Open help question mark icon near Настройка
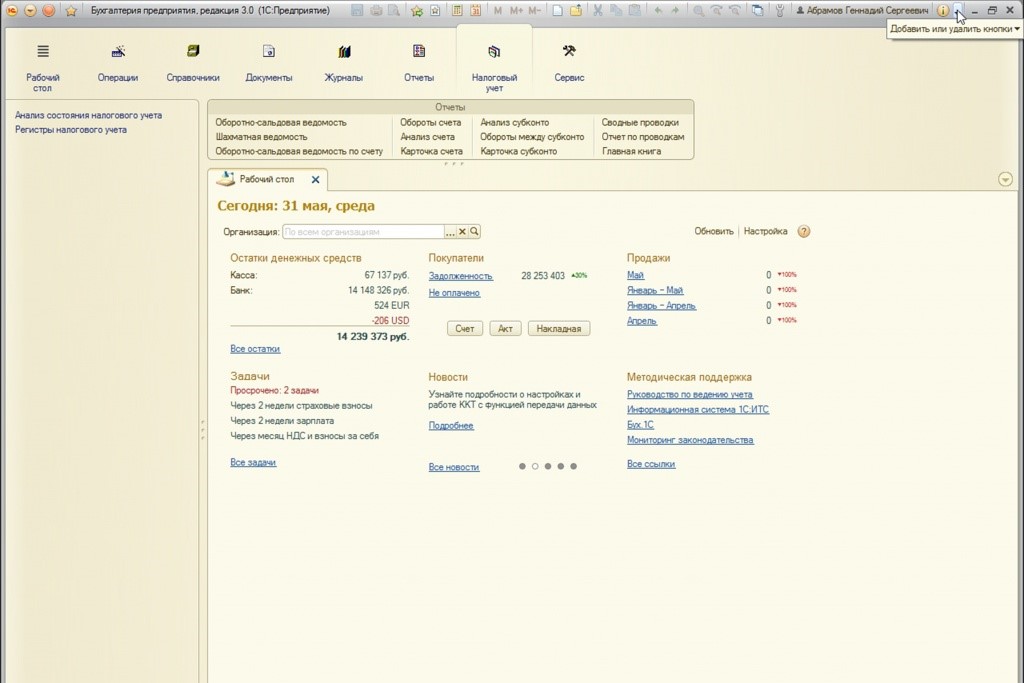Screen dimensions: 1024x683 [804, 231]
